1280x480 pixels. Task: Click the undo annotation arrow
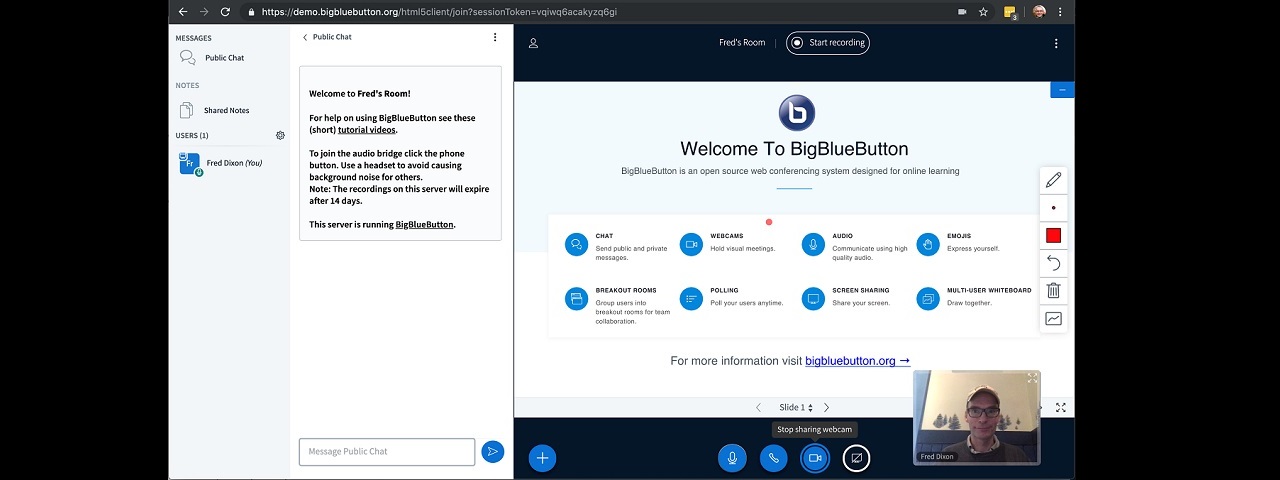pos(1053,263)
